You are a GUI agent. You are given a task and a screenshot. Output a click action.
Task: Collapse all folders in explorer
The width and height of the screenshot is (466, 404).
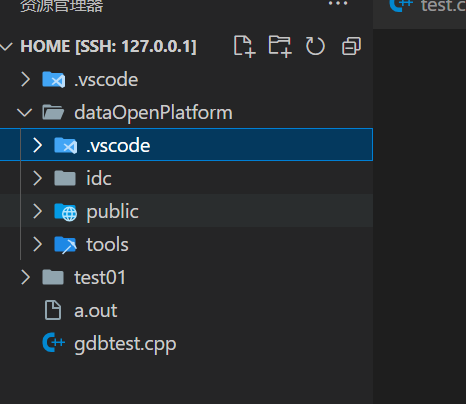[351, 46]
